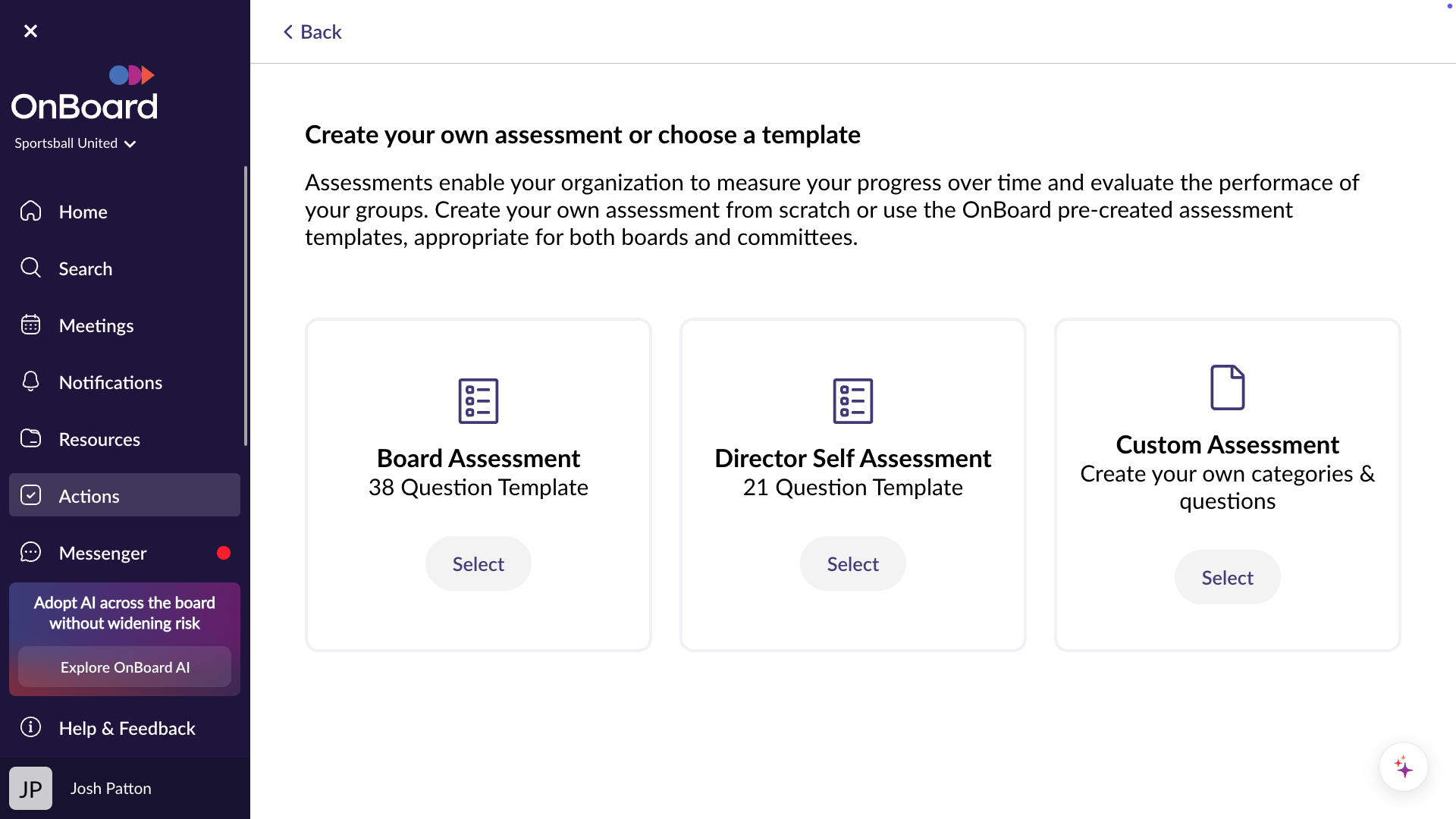Select the Custom Assessment option

pyautogui.click(x=1228, y=577)
